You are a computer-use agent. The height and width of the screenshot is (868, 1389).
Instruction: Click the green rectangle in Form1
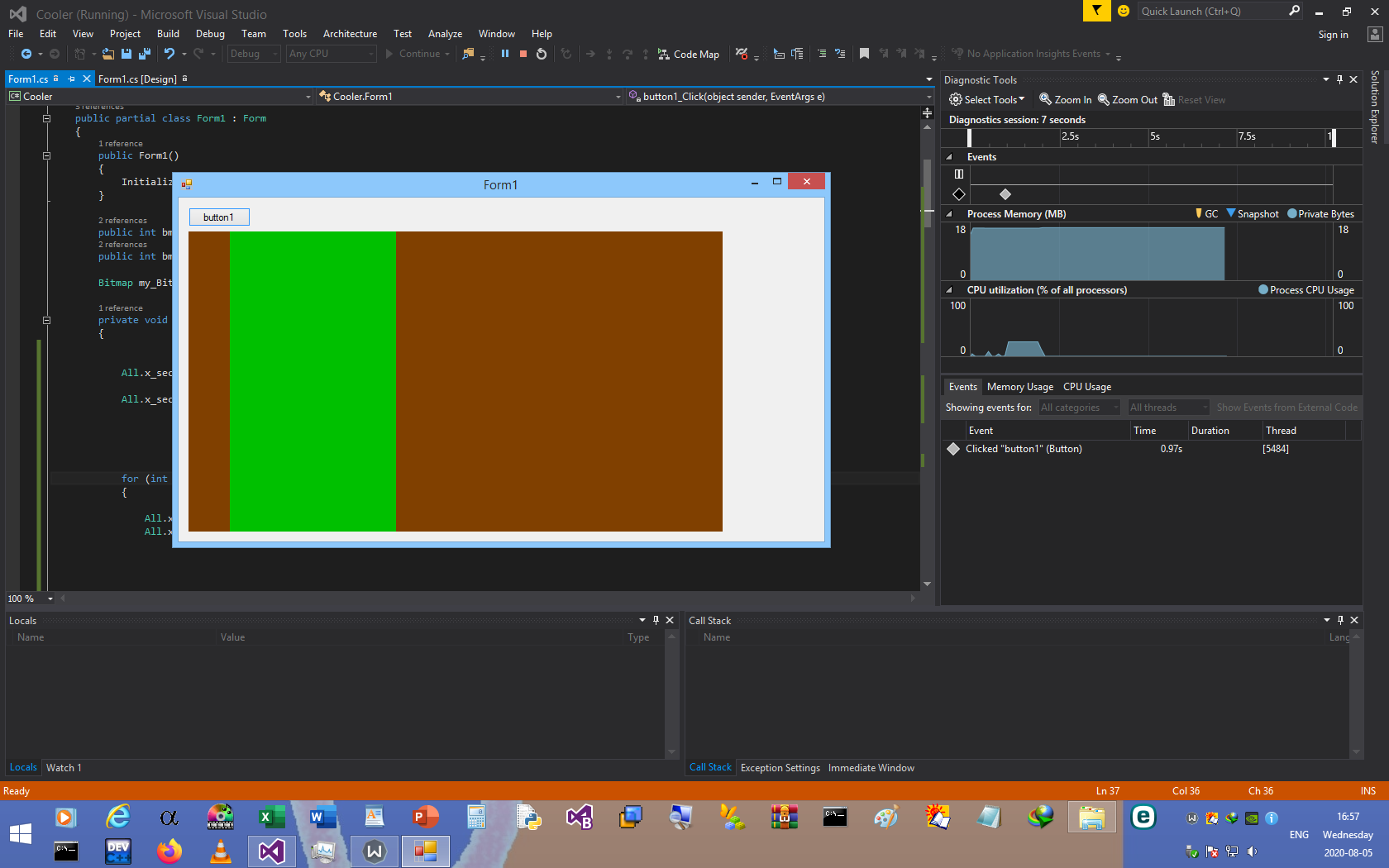[313, 381]
